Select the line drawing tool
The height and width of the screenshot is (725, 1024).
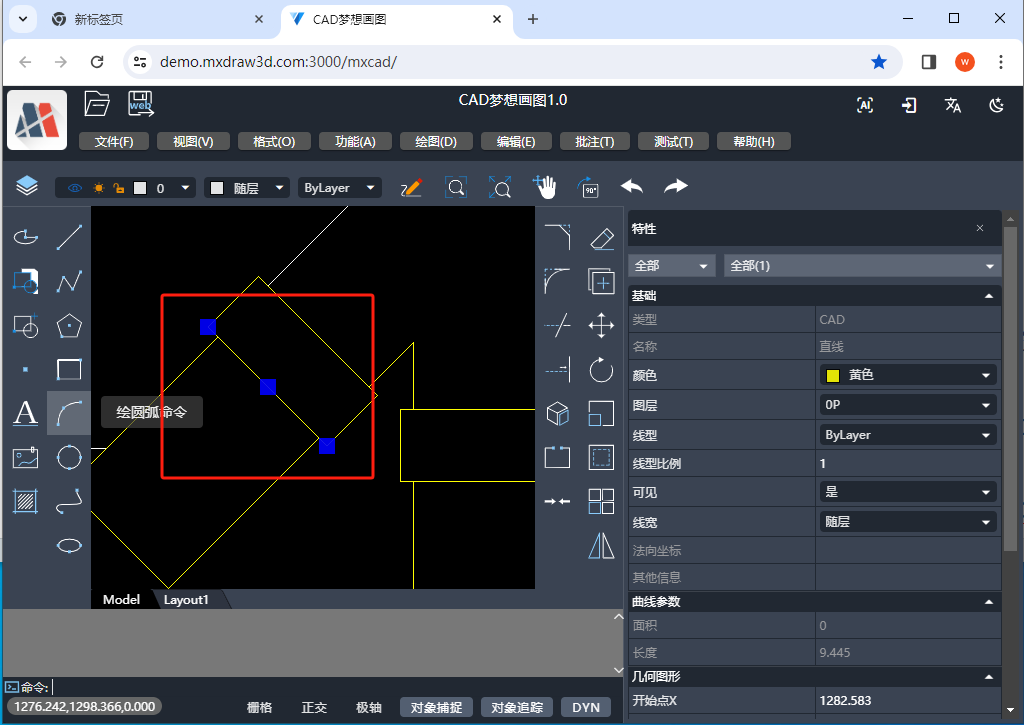pyautogui.click(x=69, y=237)
